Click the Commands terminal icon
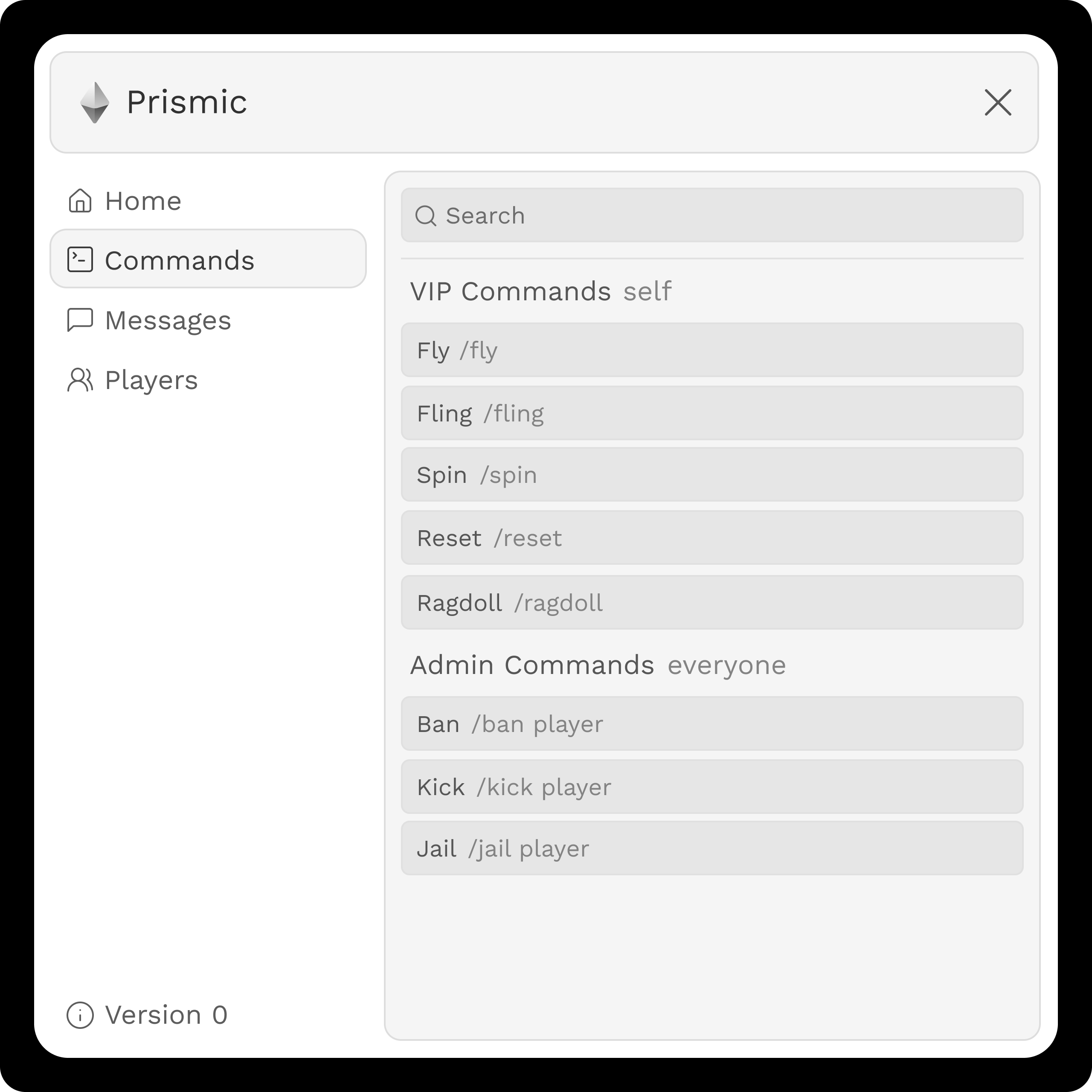Image resolution: width=1092 pixels, height=1092 pixels. (80, 259)
